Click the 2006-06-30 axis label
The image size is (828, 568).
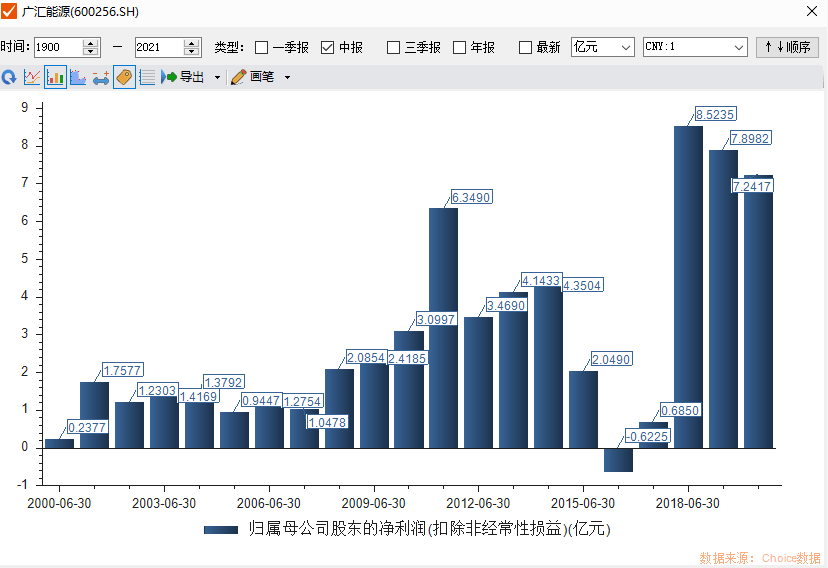pos(269,503)
